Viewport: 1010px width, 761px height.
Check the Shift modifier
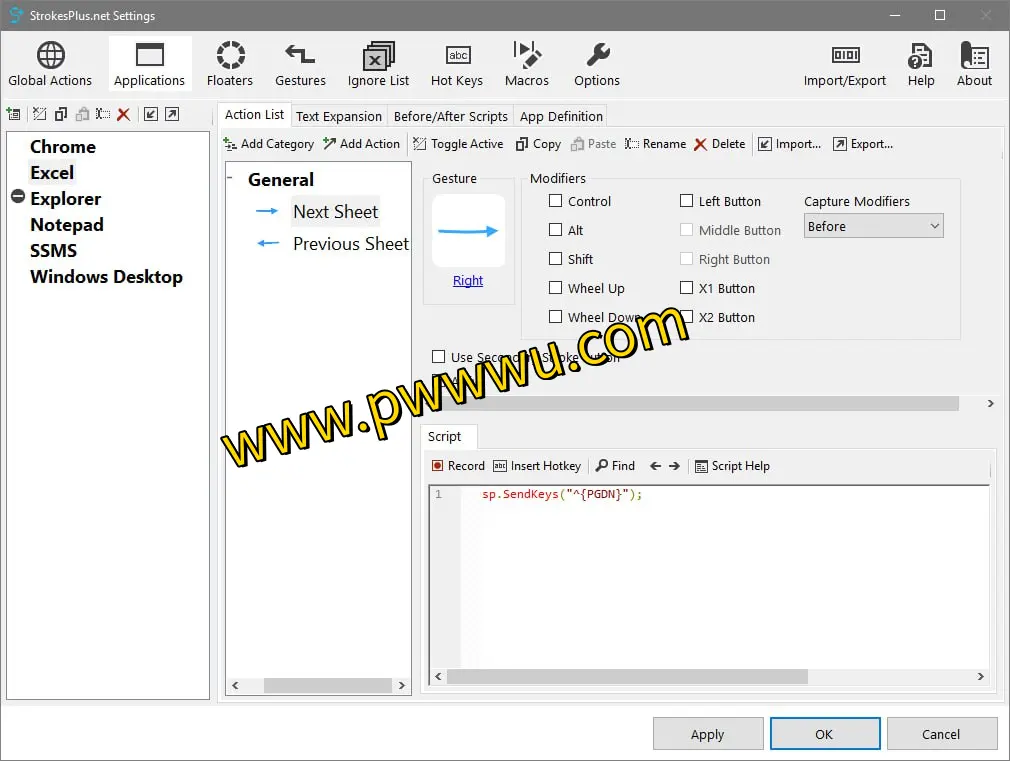pos(555,259)
